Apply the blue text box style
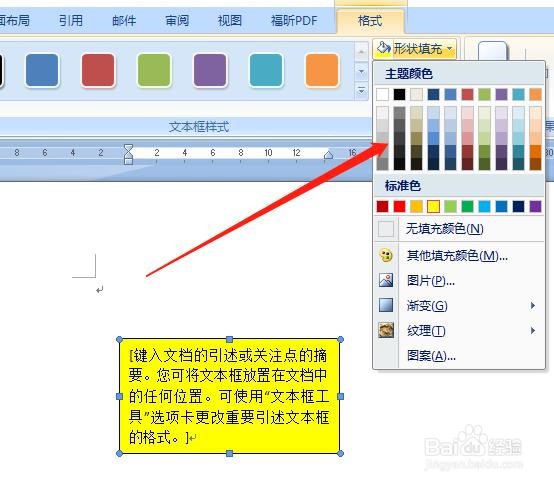Image resolution: width=554 pixels, height=484 pixels. click(42, 70)
